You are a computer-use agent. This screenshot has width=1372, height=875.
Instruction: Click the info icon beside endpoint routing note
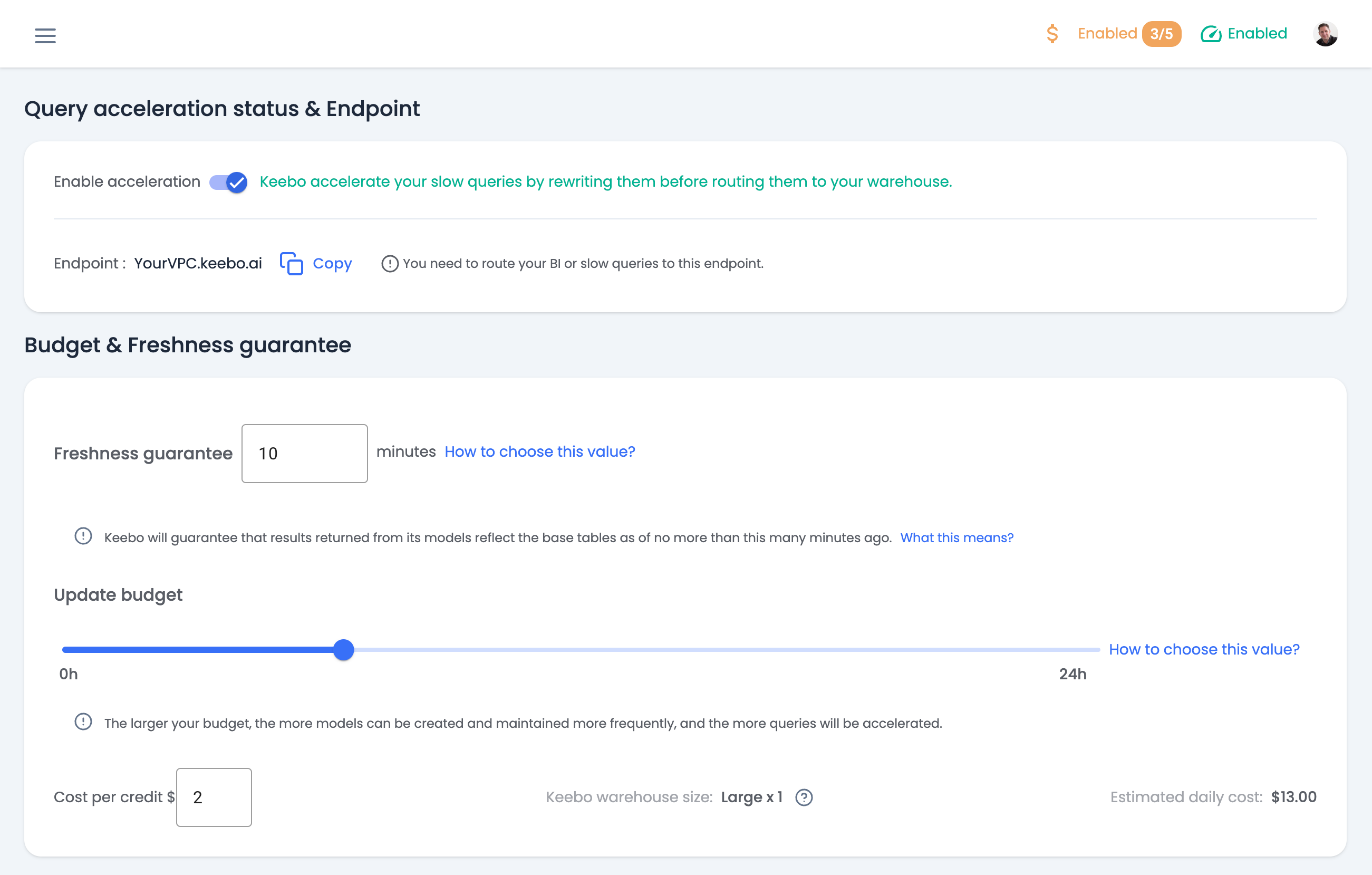pyautogui.click(x=390, y=263)
